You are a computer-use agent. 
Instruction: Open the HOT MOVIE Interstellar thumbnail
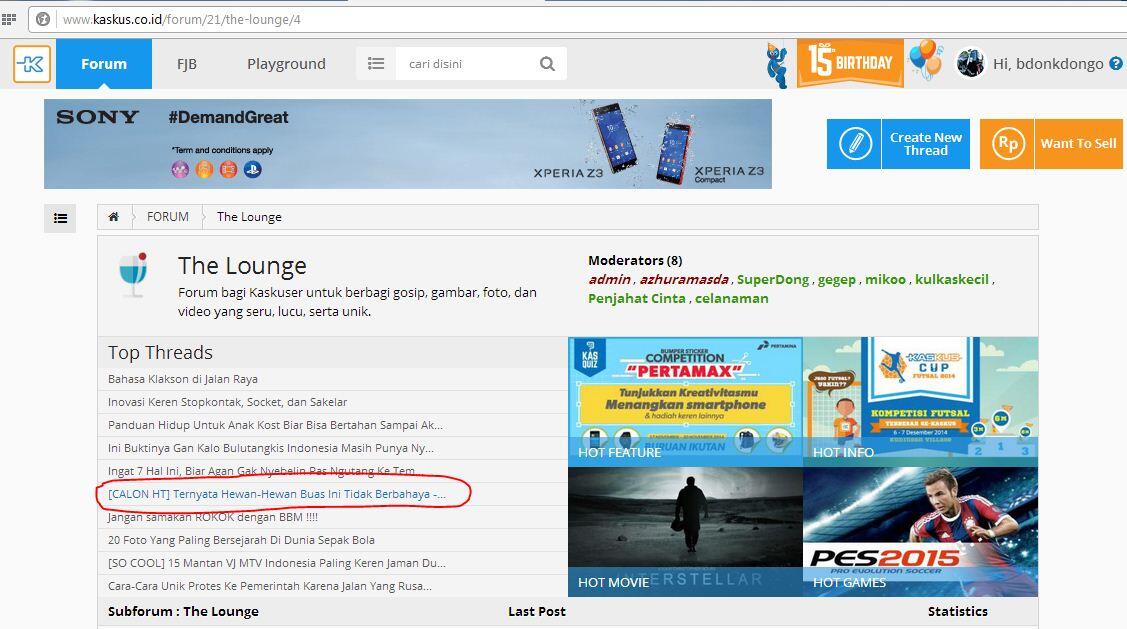coord(685,531)
